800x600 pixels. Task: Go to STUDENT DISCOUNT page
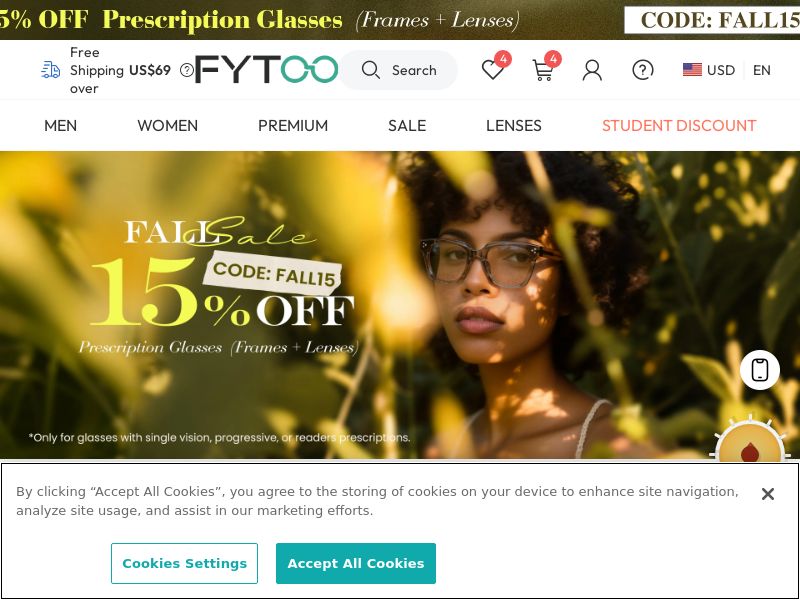pyautogui.click(x=679, y=126)
